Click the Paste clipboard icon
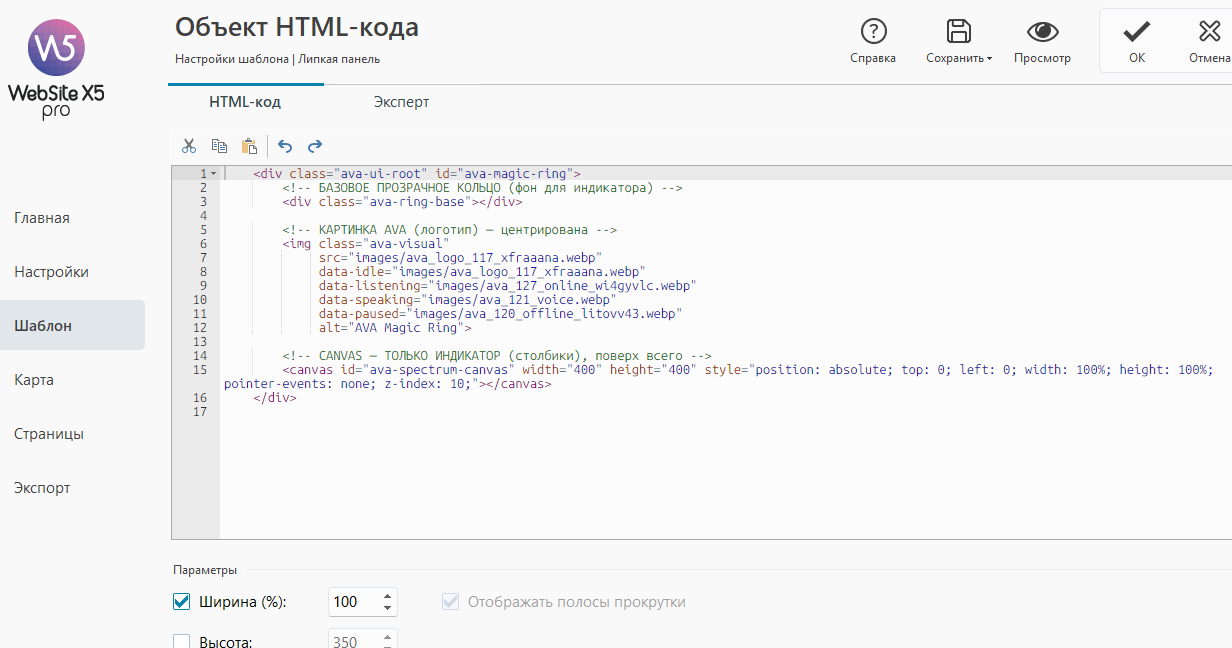 point(249,145)
